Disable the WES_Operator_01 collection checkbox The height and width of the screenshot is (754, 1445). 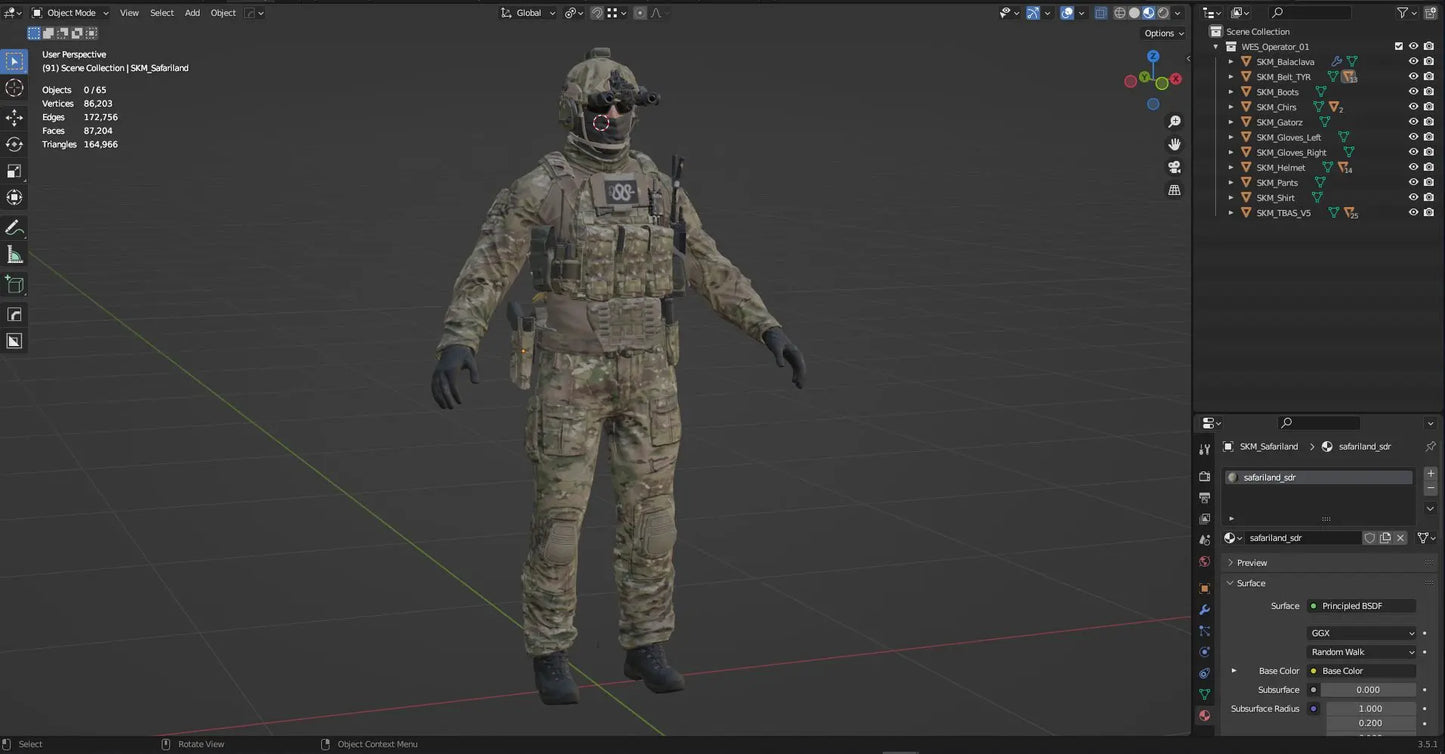[x=1399, y=46]
